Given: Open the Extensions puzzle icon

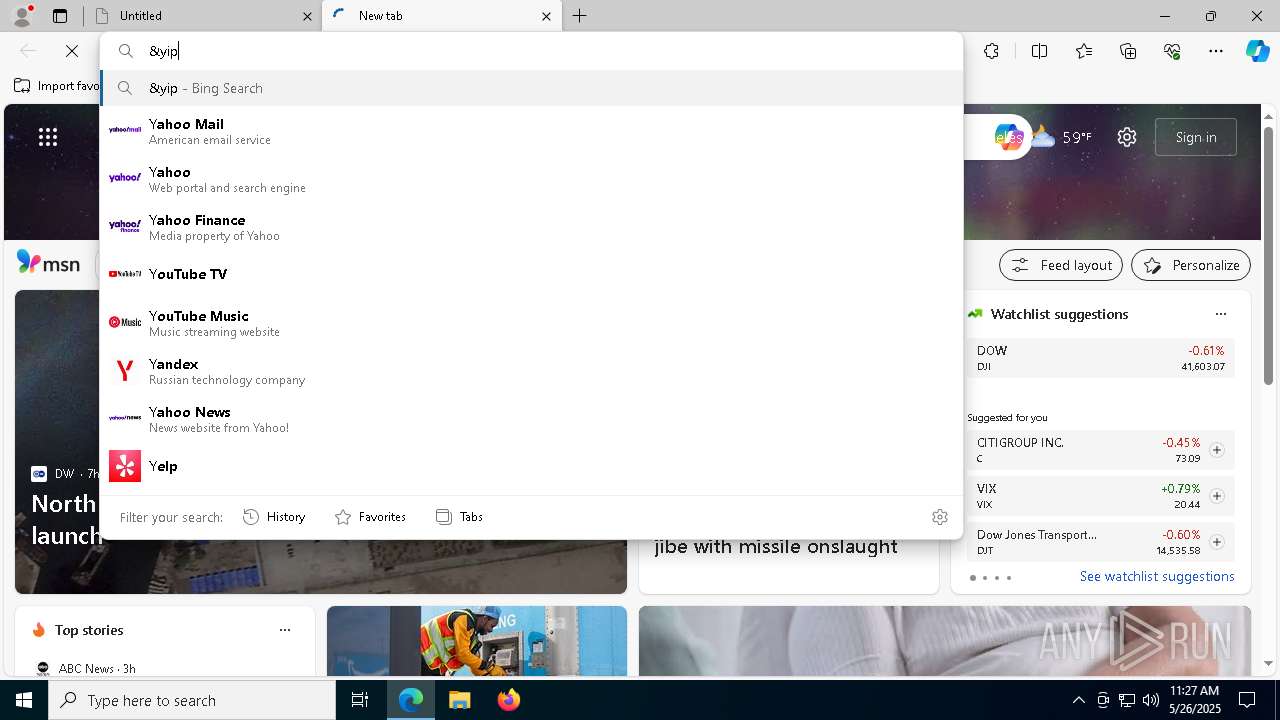Looking at the screenshot, I should (991, 51).
